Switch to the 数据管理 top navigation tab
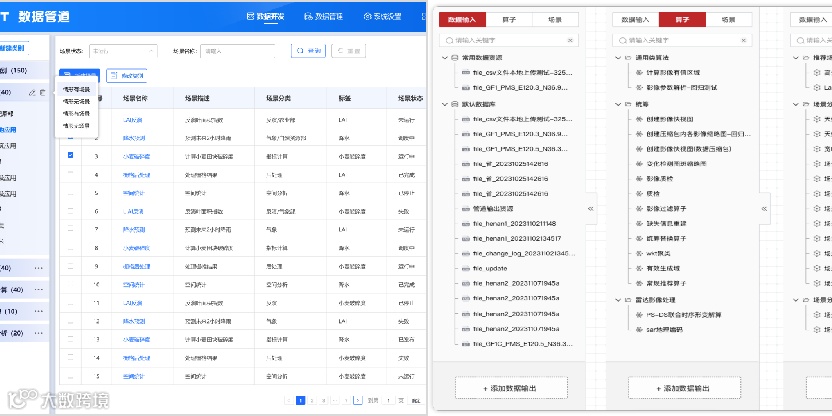Viewport: 832px width, 416px height. point(324,17)
